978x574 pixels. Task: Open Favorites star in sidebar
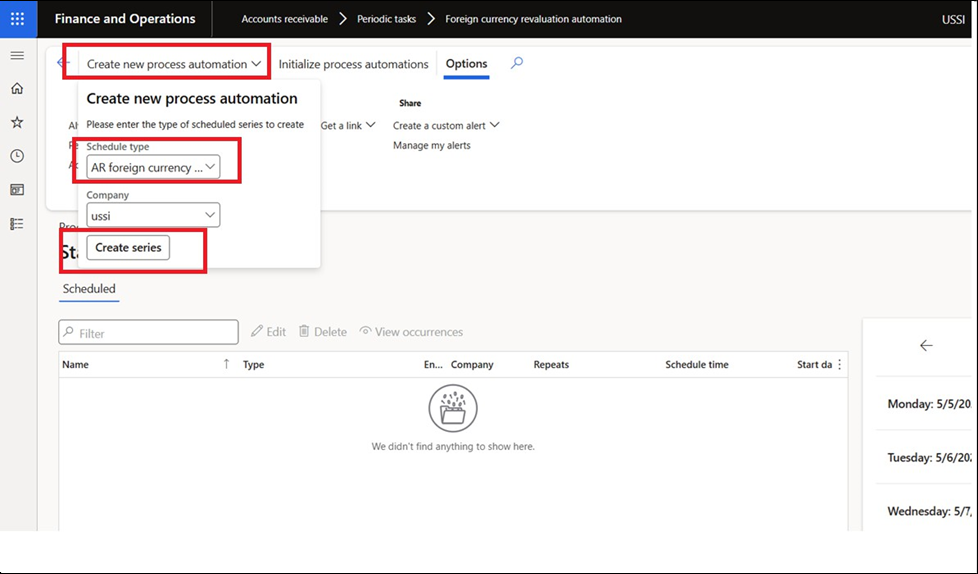[17, 122]
